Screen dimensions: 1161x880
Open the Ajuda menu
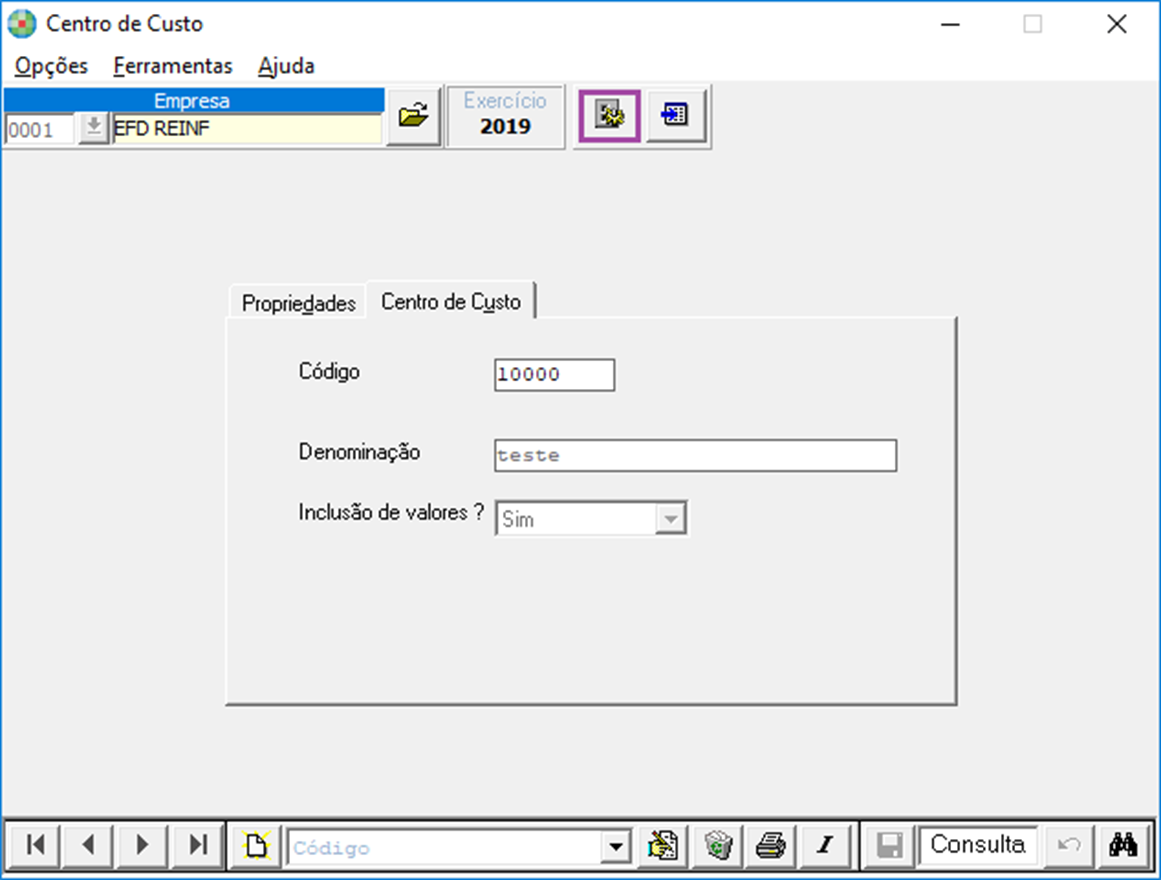click(x=287, y=66)
